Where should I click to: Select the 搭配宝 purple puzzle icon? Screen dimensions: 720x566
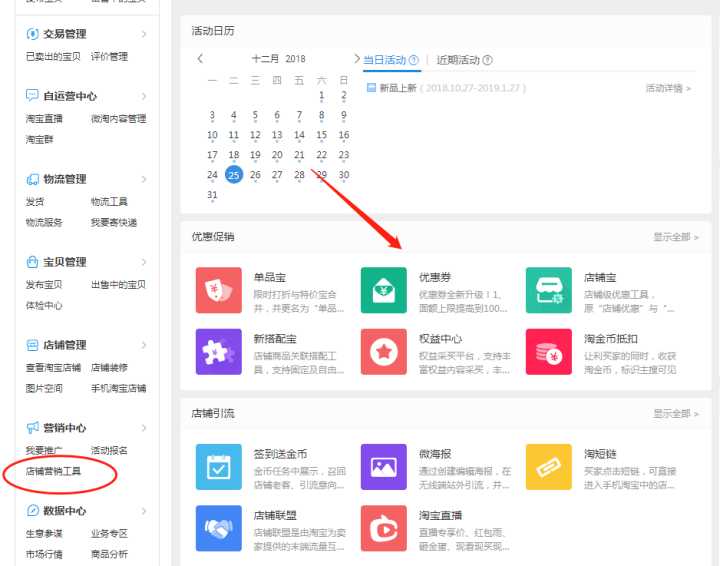point(219,352)
